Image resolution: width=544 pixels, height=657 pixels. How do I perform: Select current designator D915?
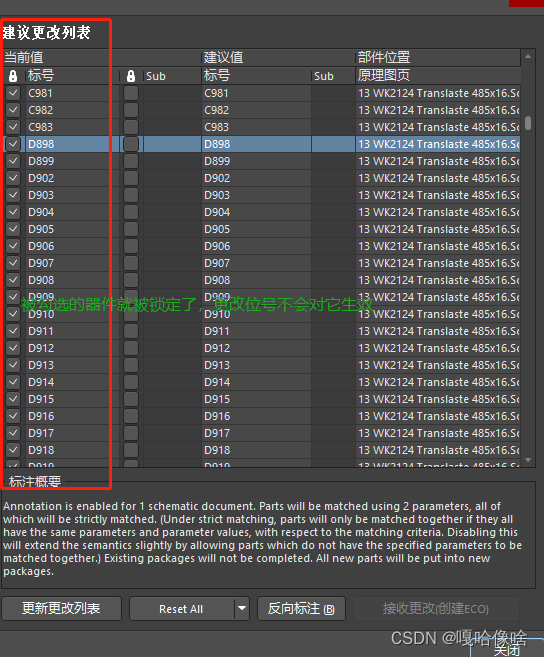[41, 399]
